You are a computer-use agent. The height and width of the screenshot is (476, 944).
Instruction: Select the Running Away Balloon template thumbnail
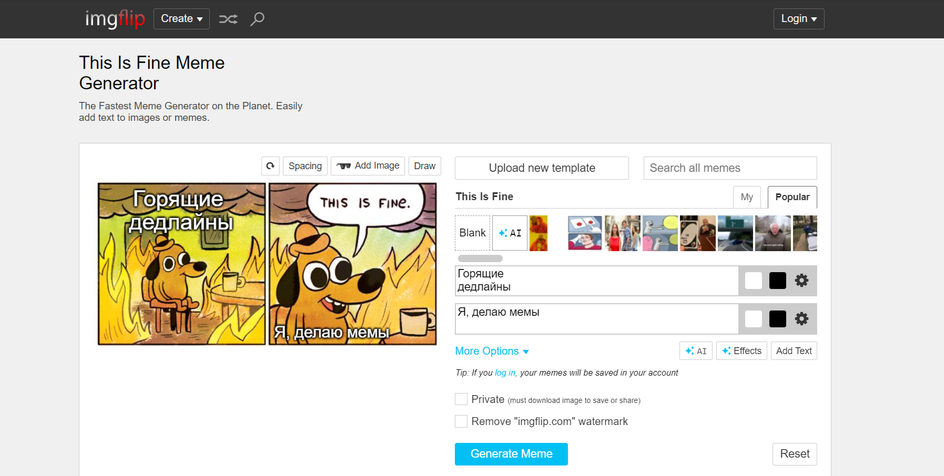[660, 233]
